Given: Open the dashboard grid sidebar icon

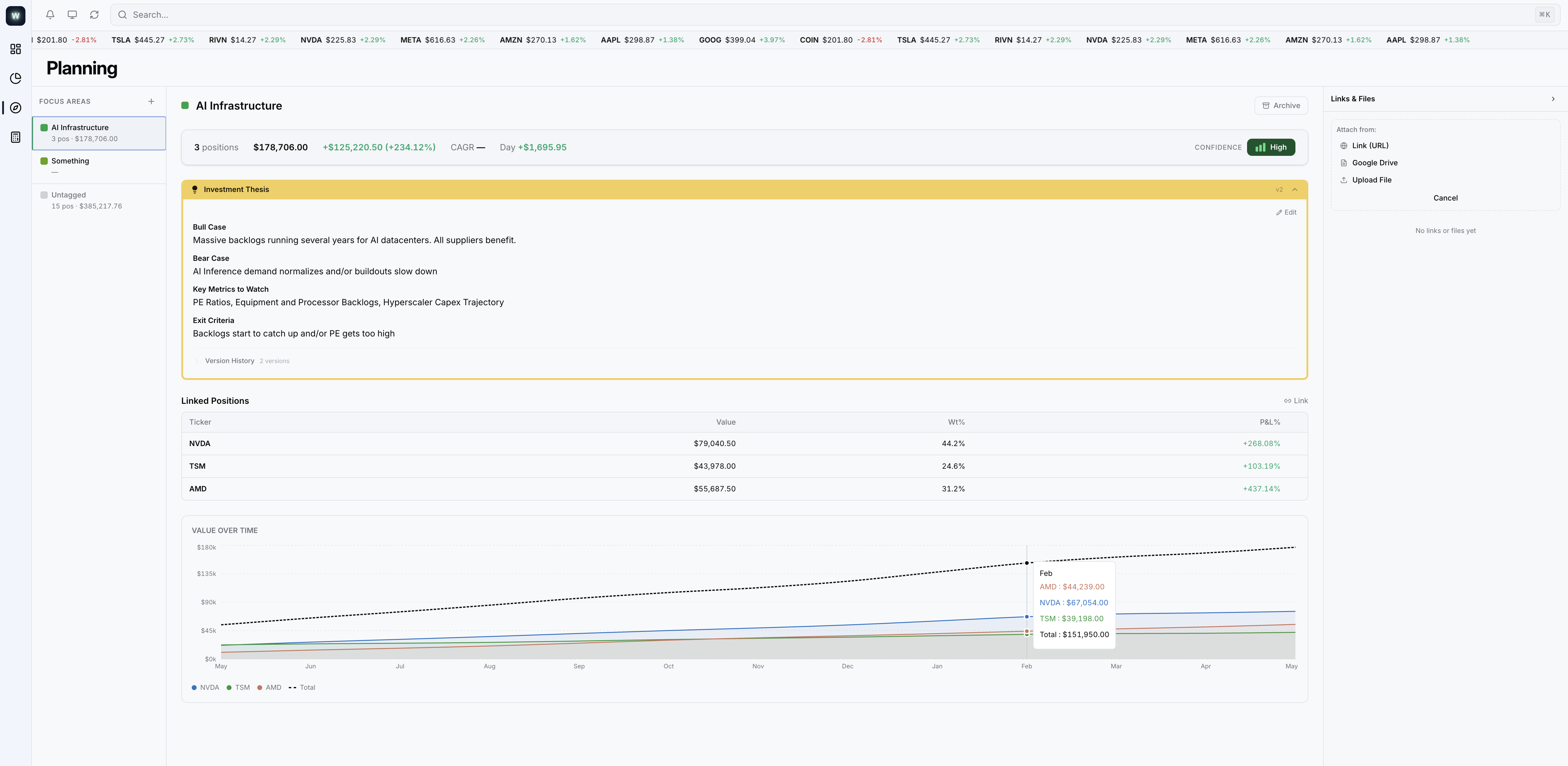Looking at the screenshot, I should coord(16,49).
